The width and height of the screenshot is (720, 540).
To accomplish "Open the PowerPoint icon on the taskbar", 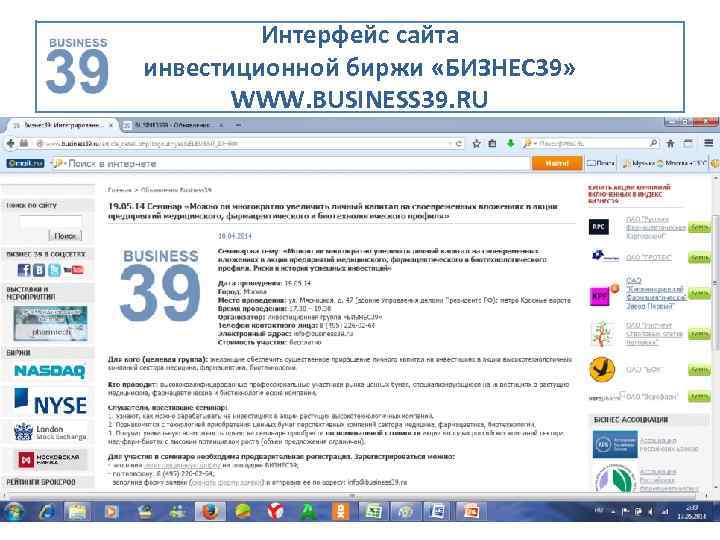I will pos(470,512).
